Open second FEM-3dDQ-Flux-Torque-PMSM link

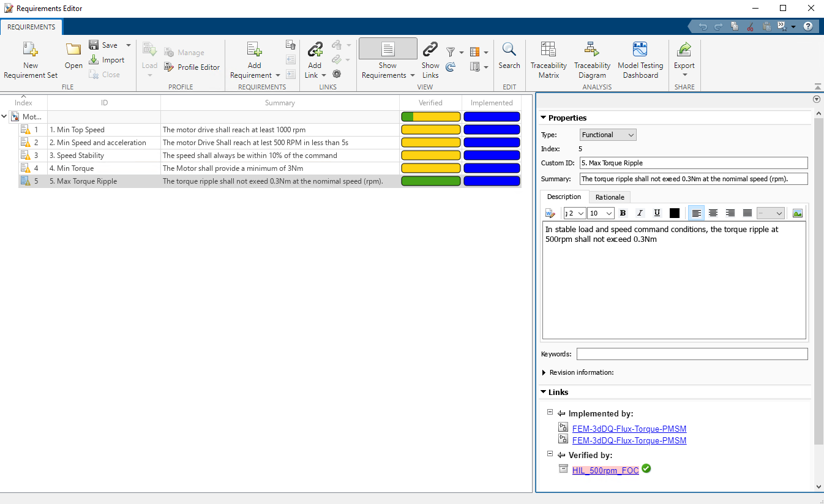(629, 440)
